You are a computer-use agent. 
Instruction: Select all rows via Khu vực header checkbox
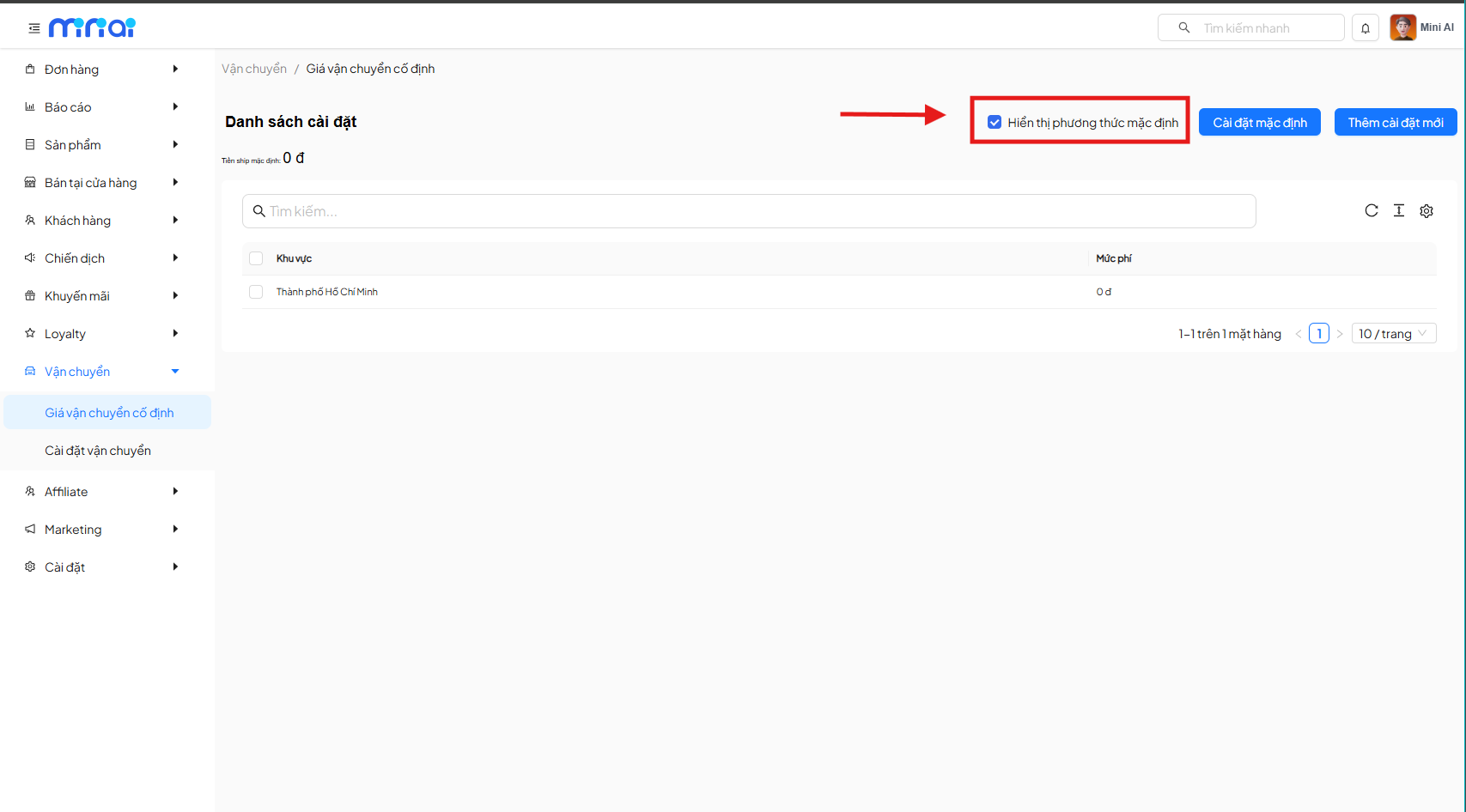(256, 258)
